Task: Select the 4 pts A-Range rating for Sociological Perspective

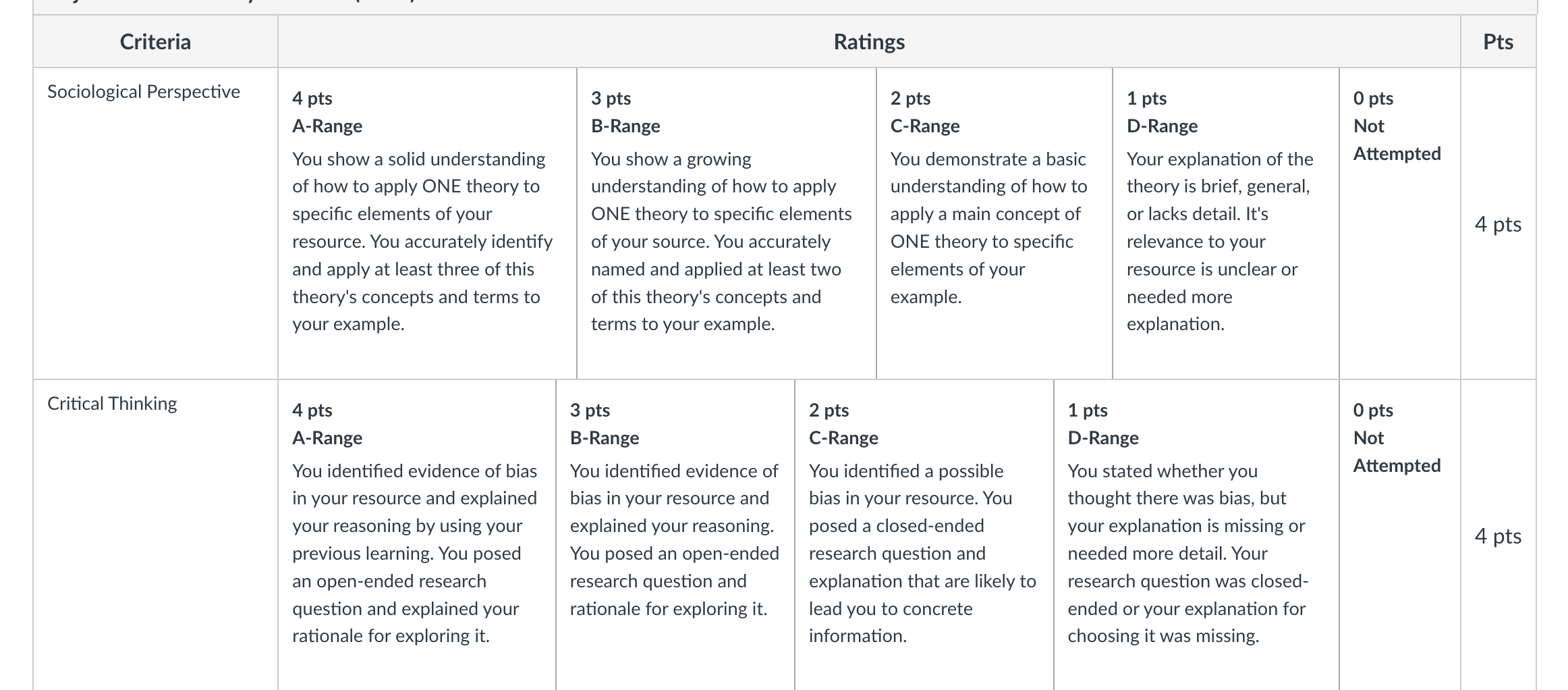Action: (427, 223)
